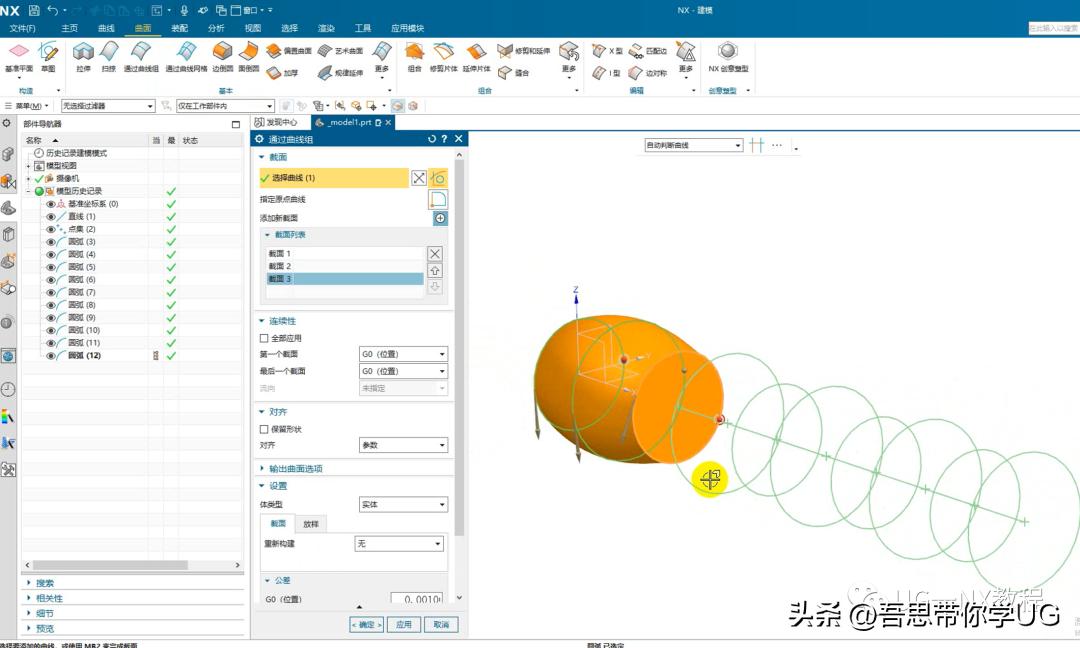Click the 取消 button
1080x648 pixels.
tap(440, 624)
